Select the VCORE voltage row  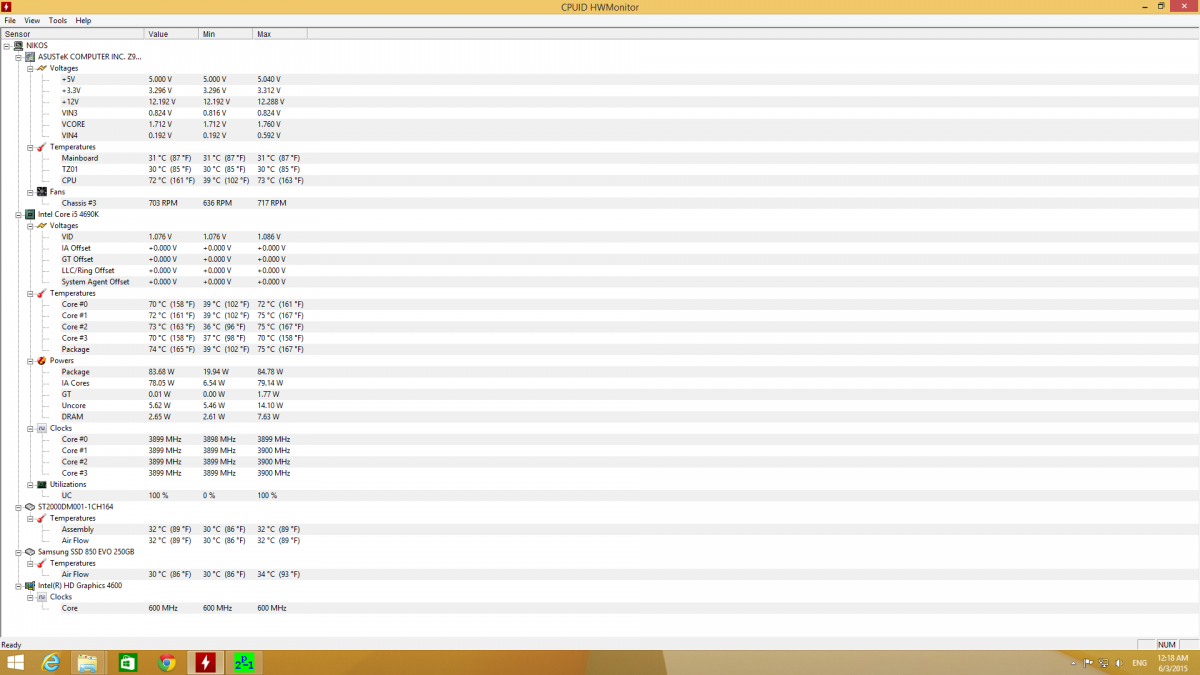pos(600,124)
